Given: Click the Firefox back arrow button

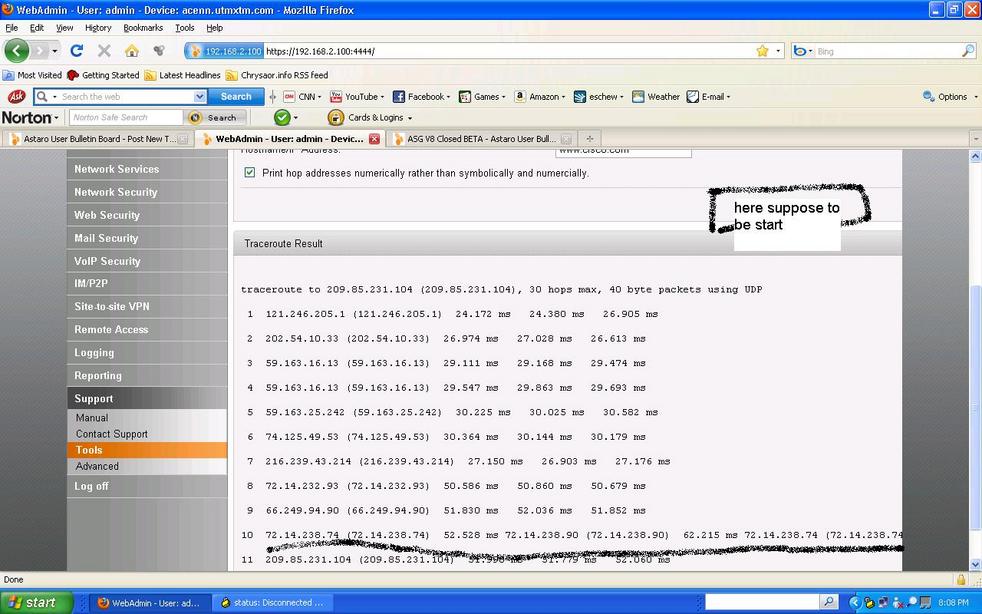Looking at the screenshot, I should click(x=16, y=51).
